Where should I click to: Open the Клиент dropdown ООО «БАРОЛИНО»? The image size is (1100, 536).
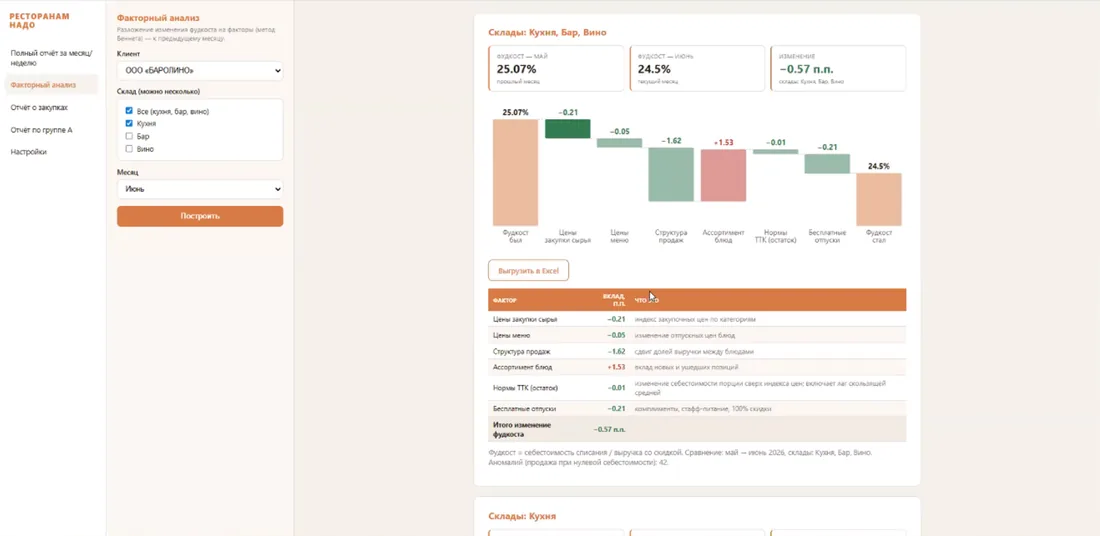(x=200, y=71)
